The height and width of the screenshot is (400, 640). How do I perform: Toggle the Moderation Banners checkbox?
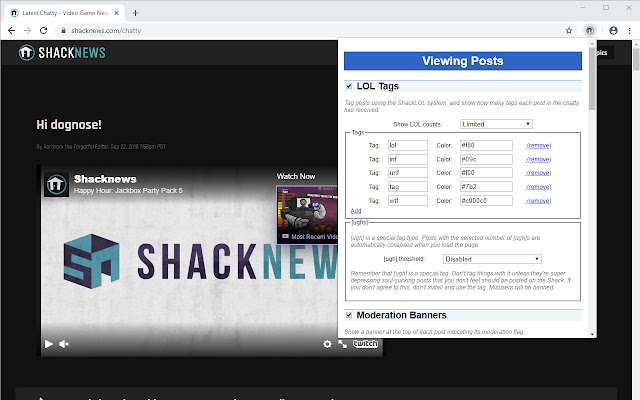pos(349,315)
